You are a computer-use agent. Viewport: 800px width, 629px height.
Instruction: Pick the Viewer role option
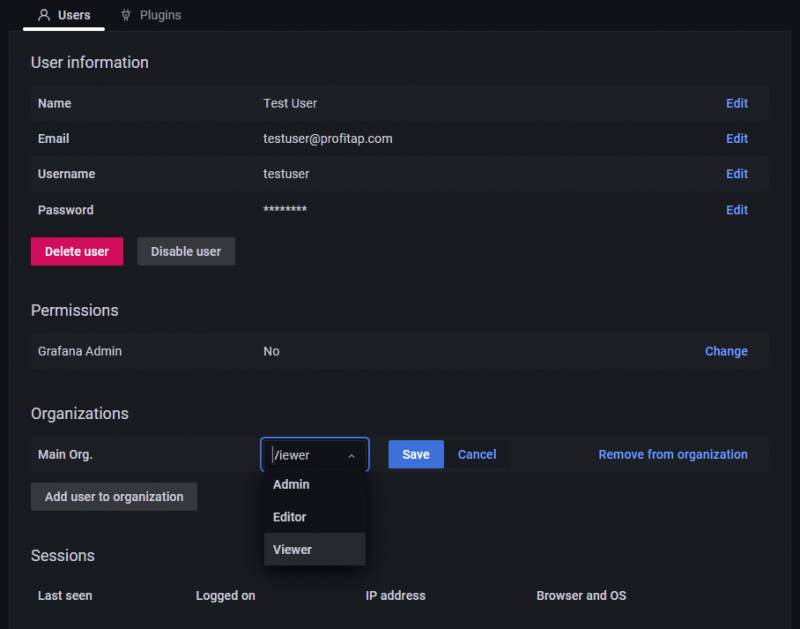292,549
